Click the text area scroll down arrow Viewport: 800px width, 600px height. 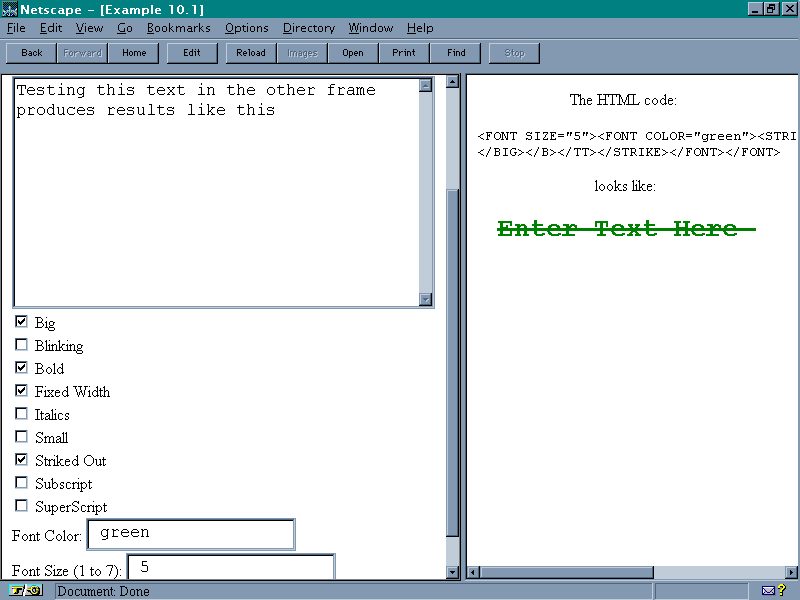(x=425, y=298)
